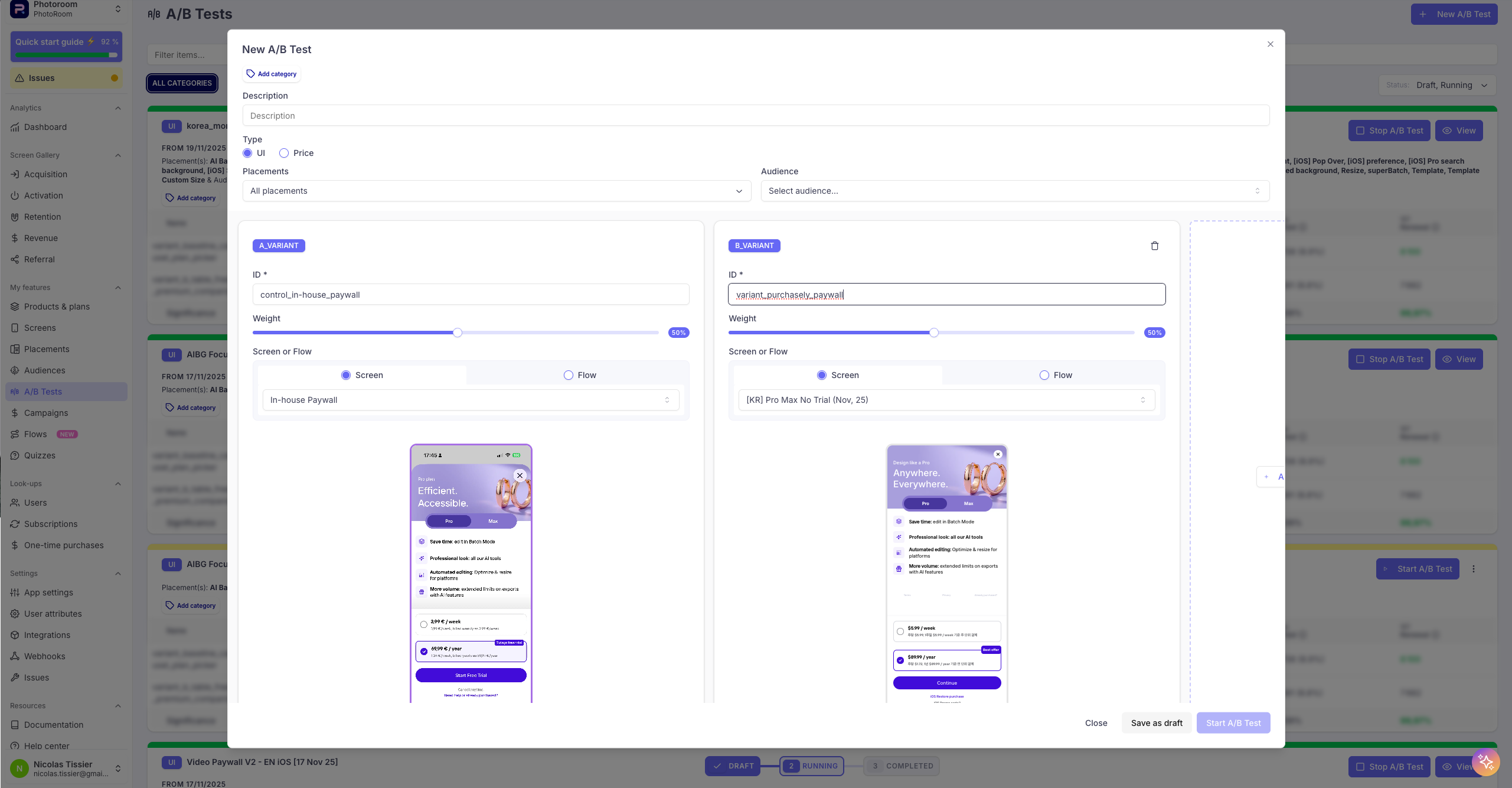Open Products & plans in the sidebar

tap(57, 307)
